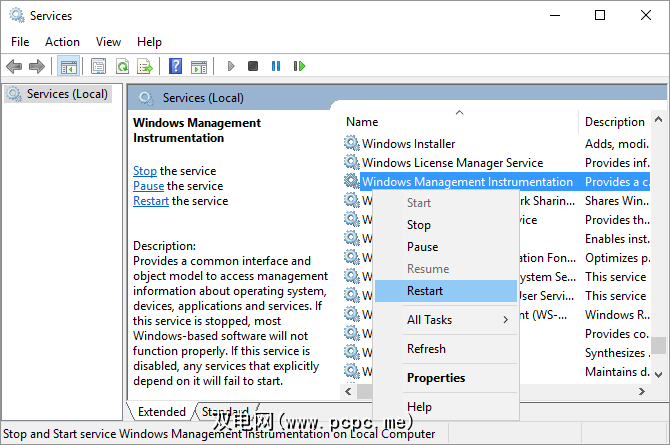Viewport: 670px width, 445px height.
Task: Click the 'Shares Win..' description cell
Action: click(617, 200)
